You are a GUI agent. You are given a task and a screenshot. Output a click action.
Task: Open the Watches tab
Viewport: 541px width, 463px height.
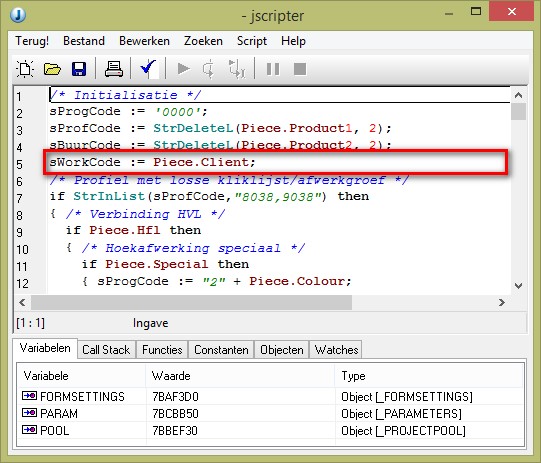(x=336, y=350)
